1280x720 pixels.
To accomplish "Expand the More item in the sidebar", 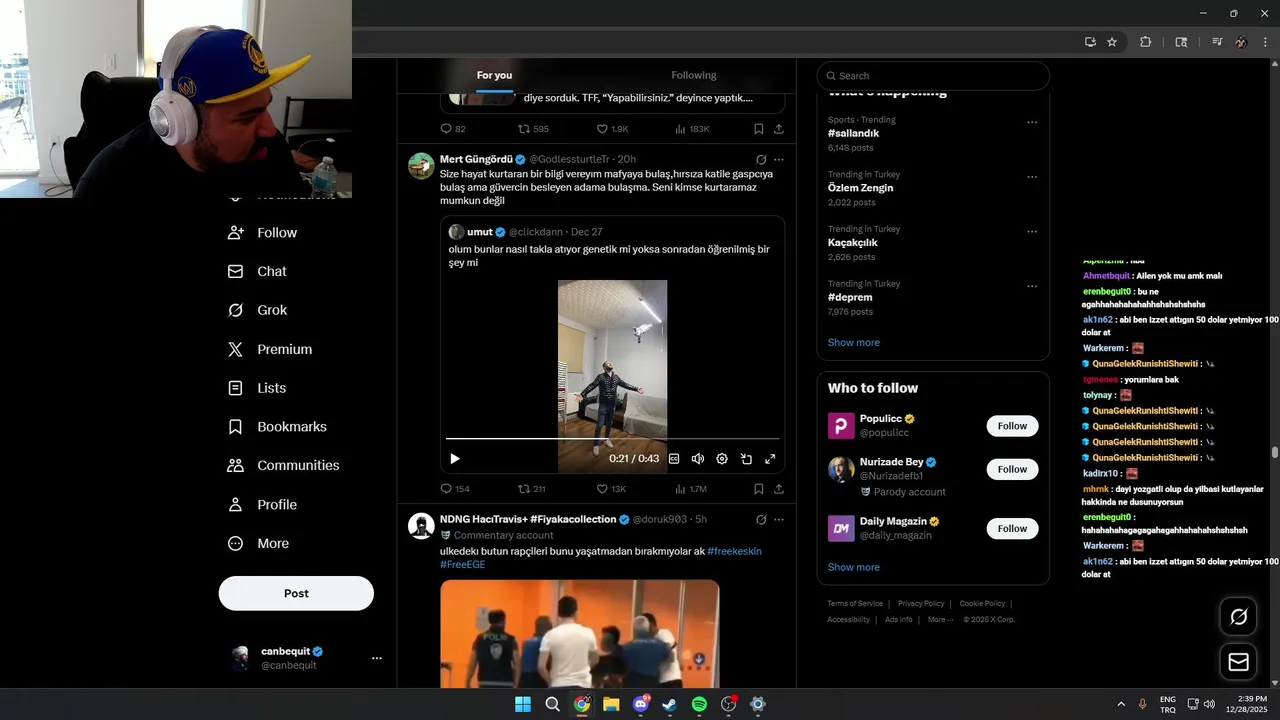I will (x=258, y=544).
